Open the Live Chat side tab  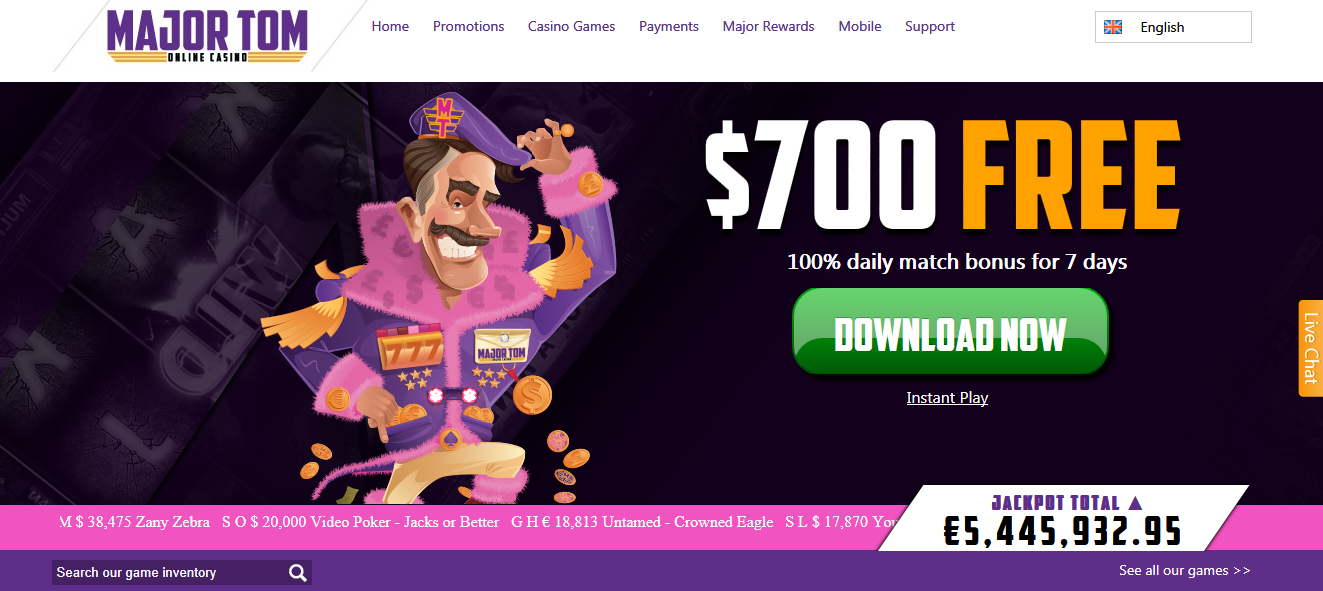point(1310,348)
